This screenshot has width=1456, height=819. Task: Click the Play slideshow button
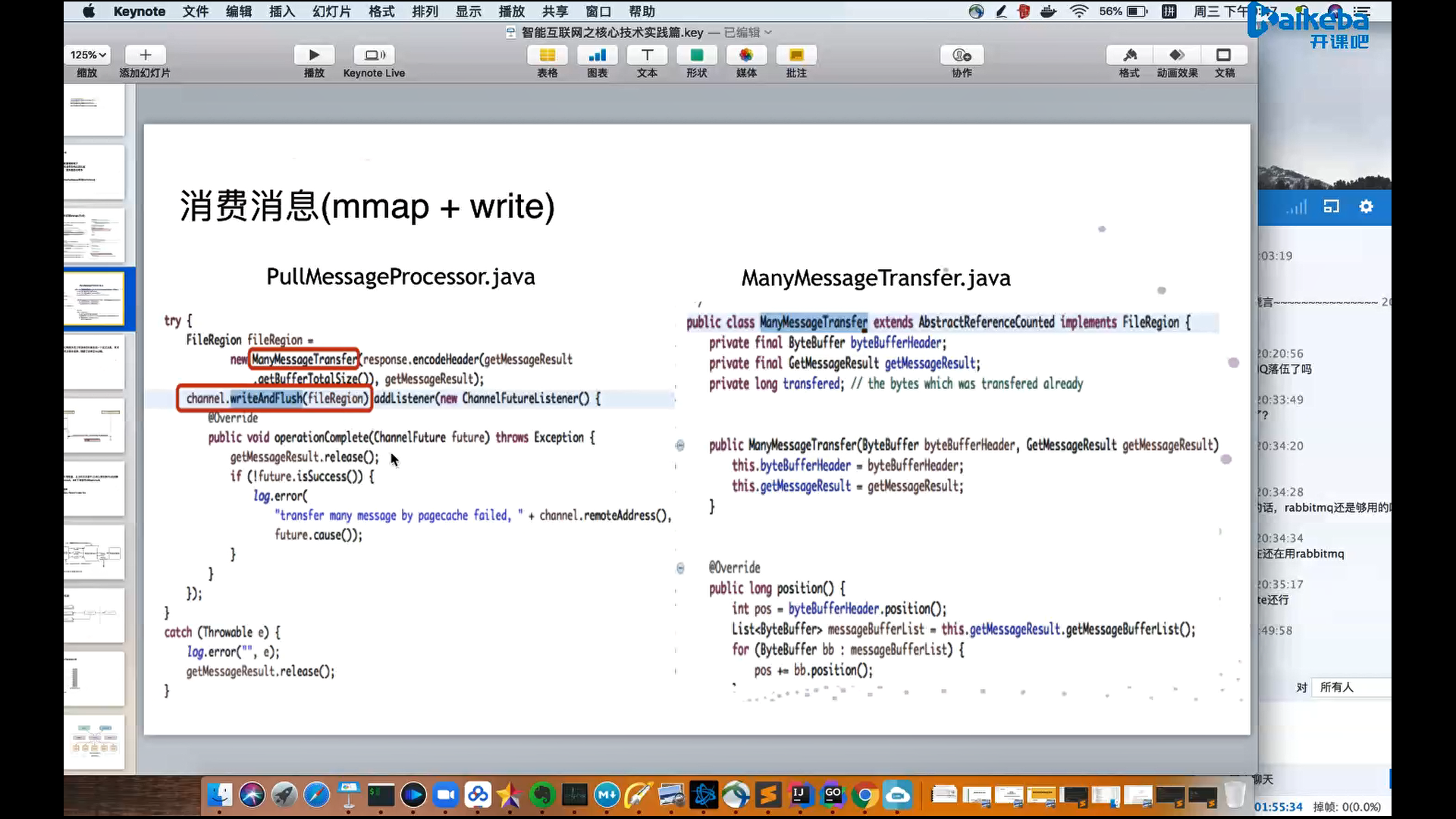point(314,55)
